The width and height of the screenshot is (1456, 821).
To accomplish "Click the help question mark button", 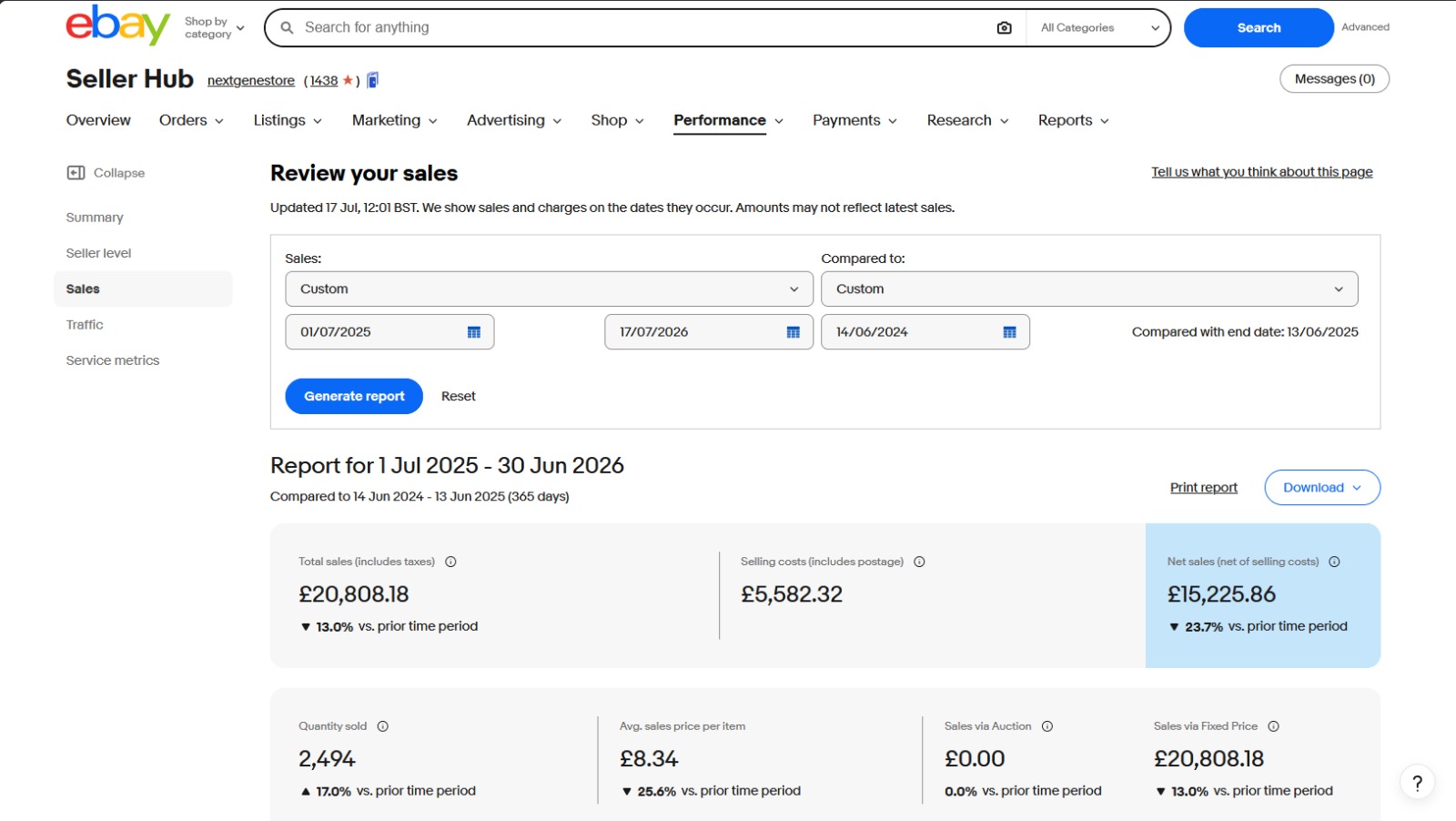I will point(1417,783).
